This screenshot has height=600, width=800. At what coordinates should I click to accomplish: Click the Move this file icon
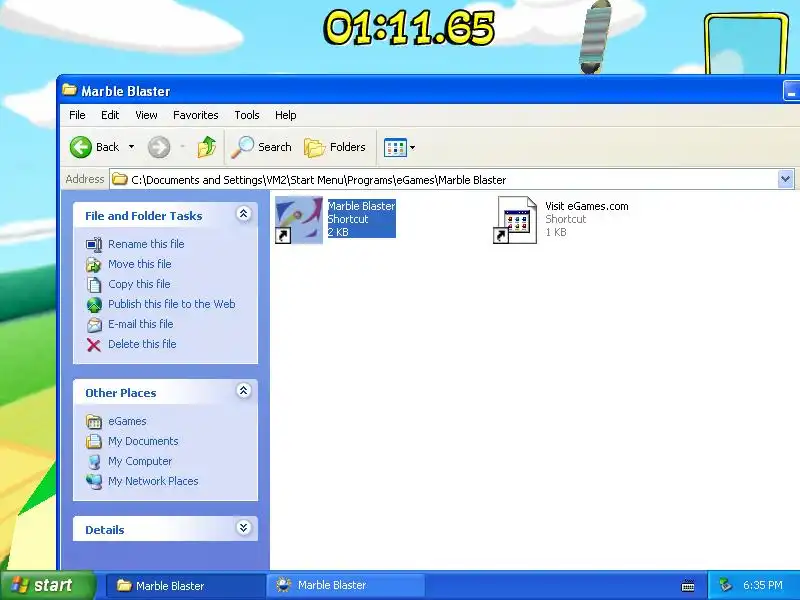[x=94, y=264]
